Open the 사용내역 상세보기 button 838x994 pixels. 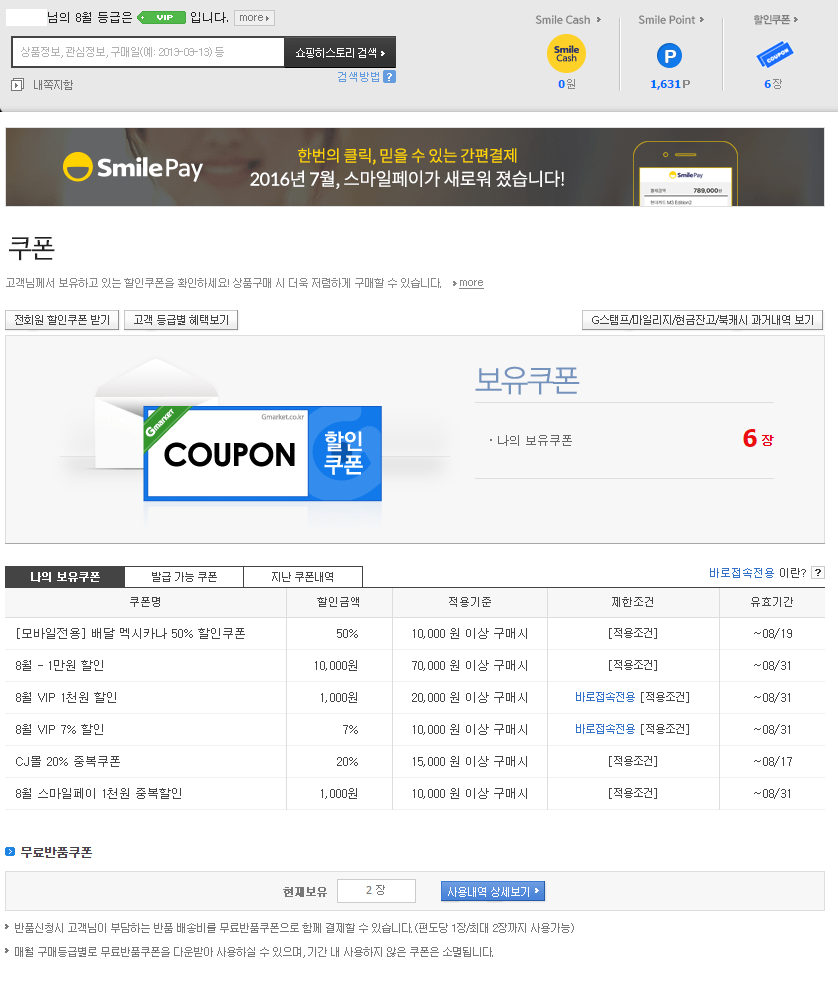tap(493, 891)
